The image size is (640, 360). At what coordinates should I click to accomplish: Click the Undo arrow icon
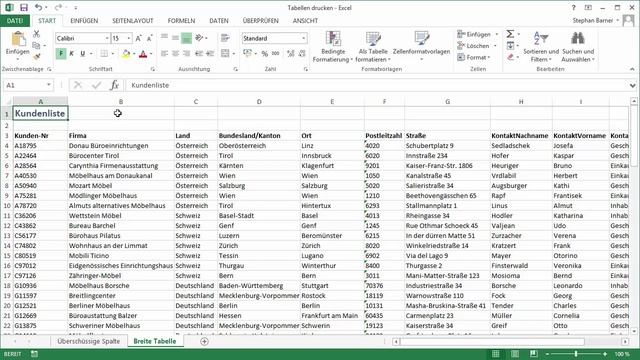(38, 7)
